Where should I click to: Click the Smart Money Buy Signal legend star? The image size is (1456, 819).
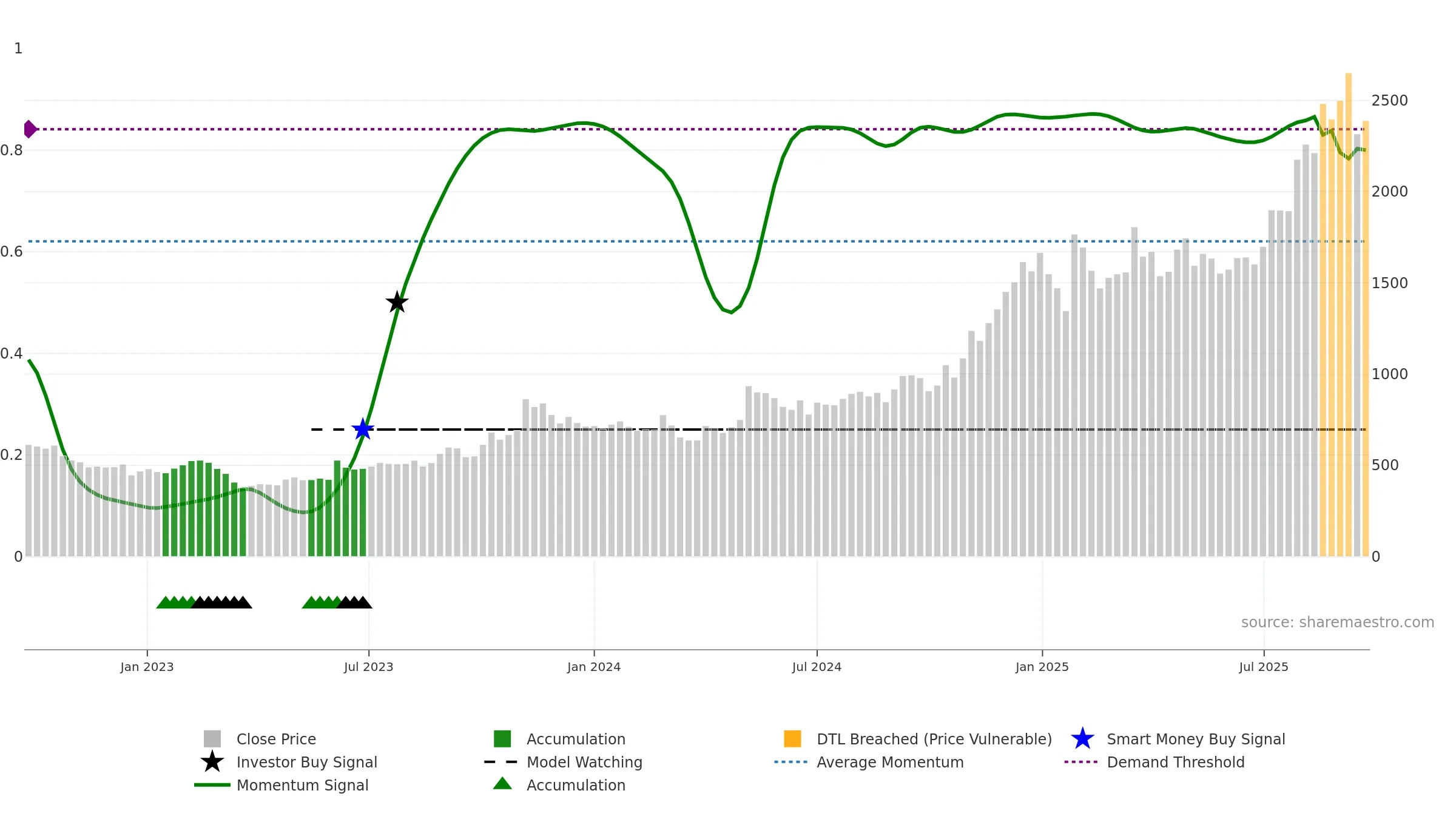[x=1082, y=739]
